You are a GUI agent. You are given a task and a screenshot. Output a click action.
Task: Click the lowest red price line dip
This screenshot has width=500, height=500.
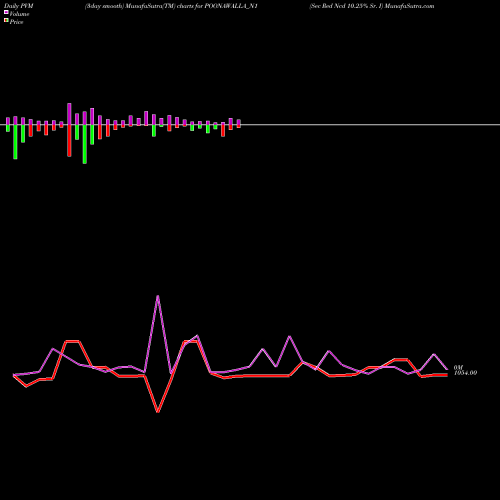coord(158,412)
